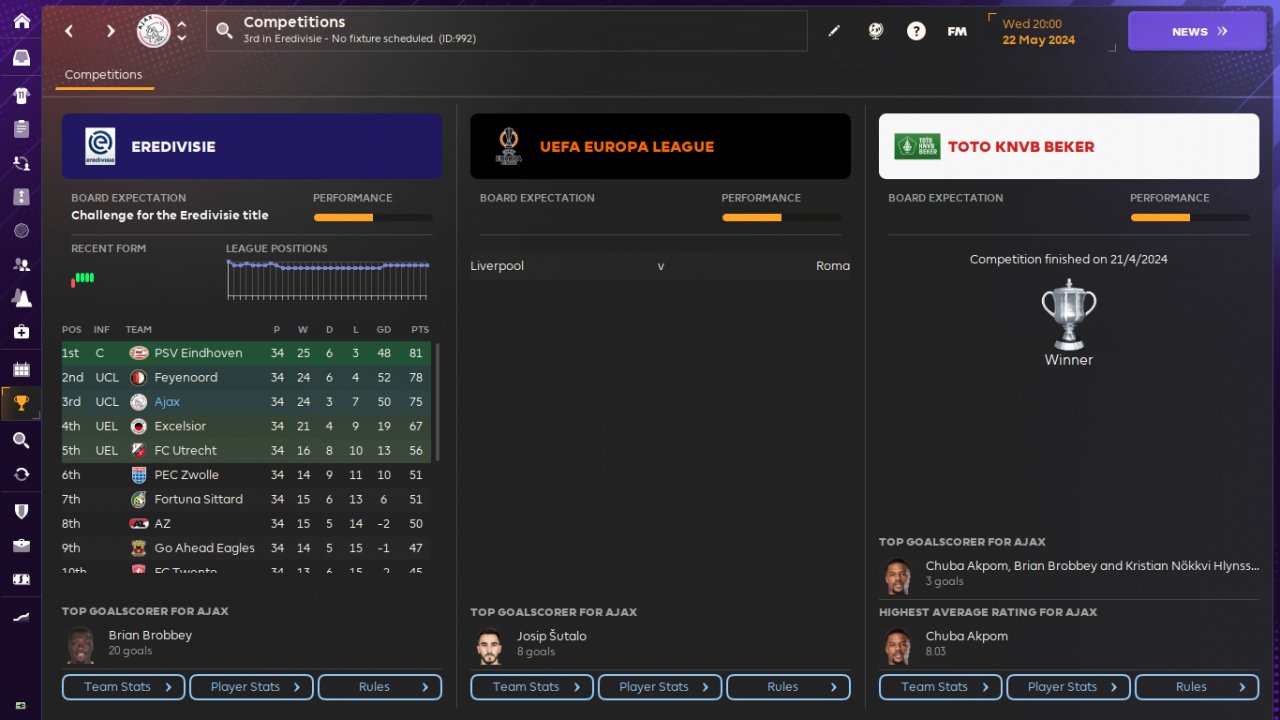Image resolution: width=1280 pixels, height=720 pixels.
Task: Click the TOTO KNVB Beker logo
Action: [917, 146]
